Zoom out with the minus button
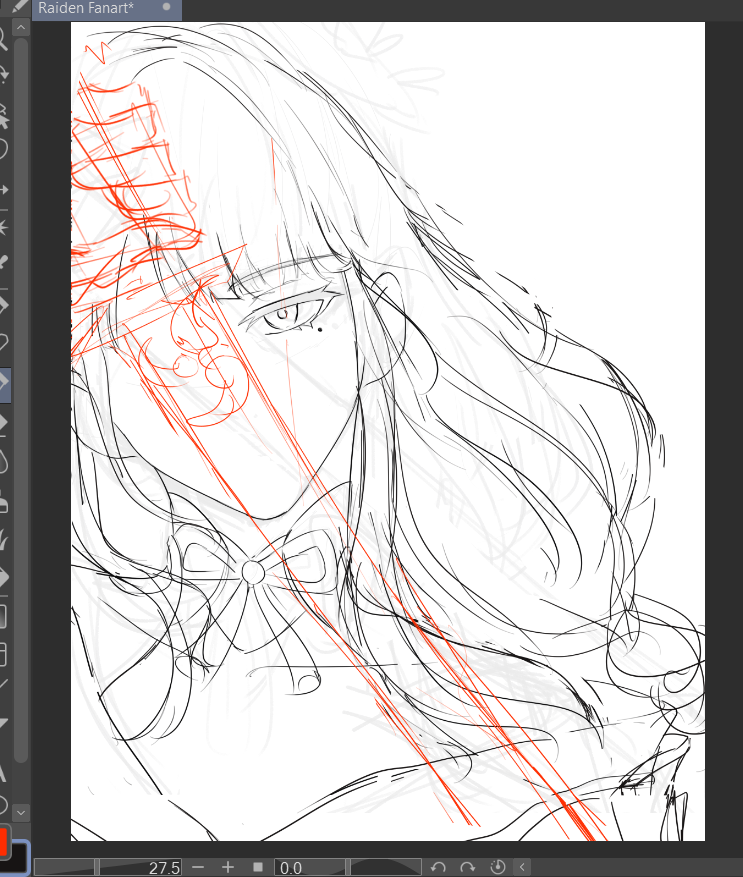The image size is (743, 877). point(197,867)
